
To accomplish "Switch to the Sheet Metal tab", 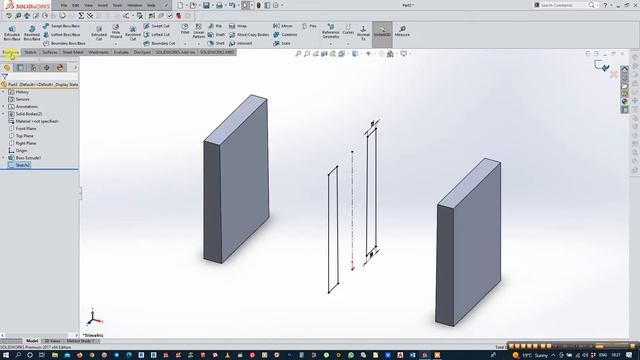I will point(73,52).
